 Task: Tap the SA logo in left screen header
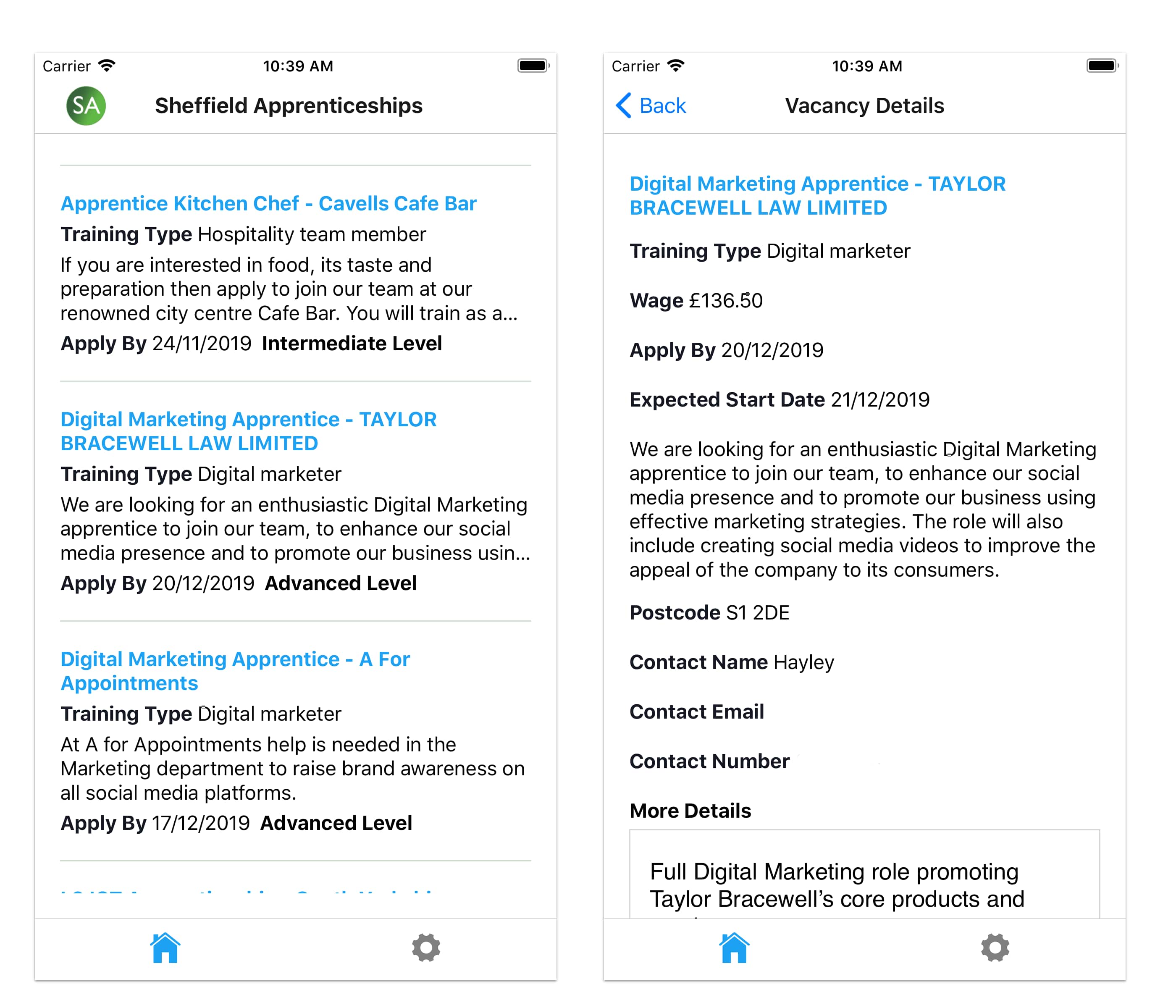click(x=86, y=105)
